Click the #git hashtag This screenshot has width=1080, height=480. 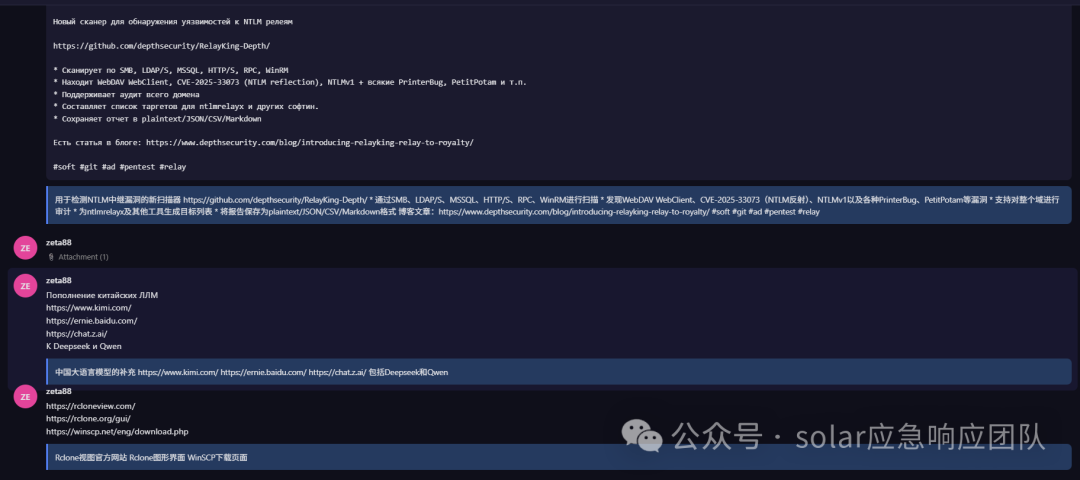click(88, 167)
